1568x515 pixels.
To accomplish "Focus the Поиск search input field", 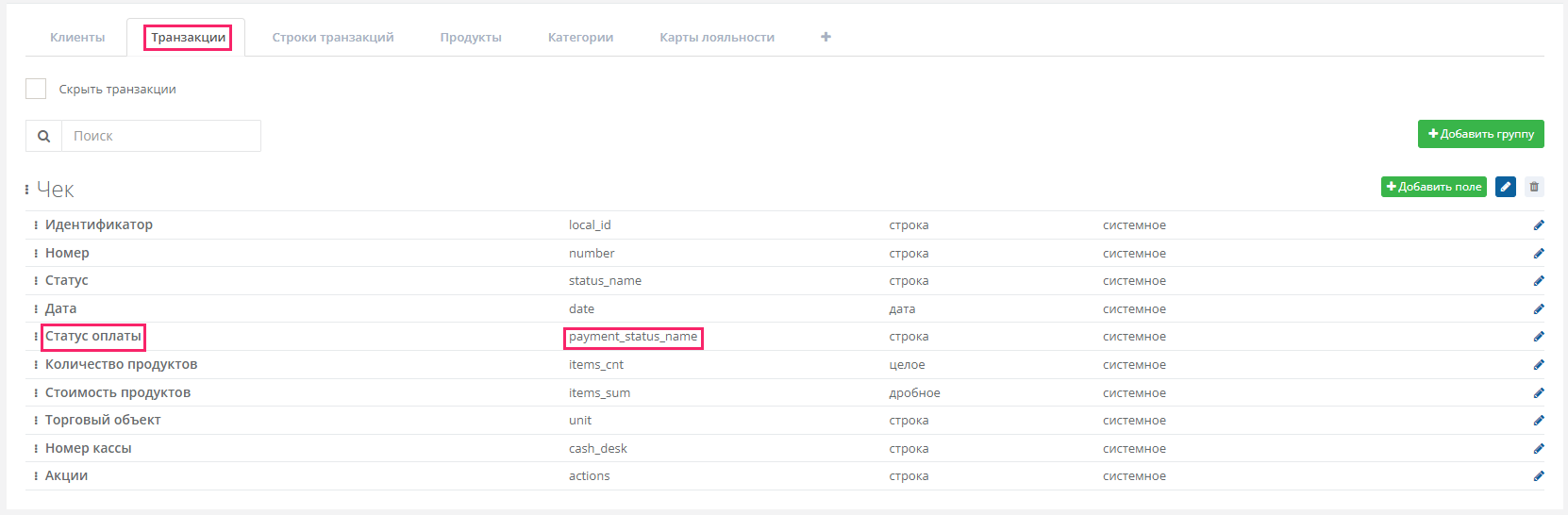I will coord(161,136).
